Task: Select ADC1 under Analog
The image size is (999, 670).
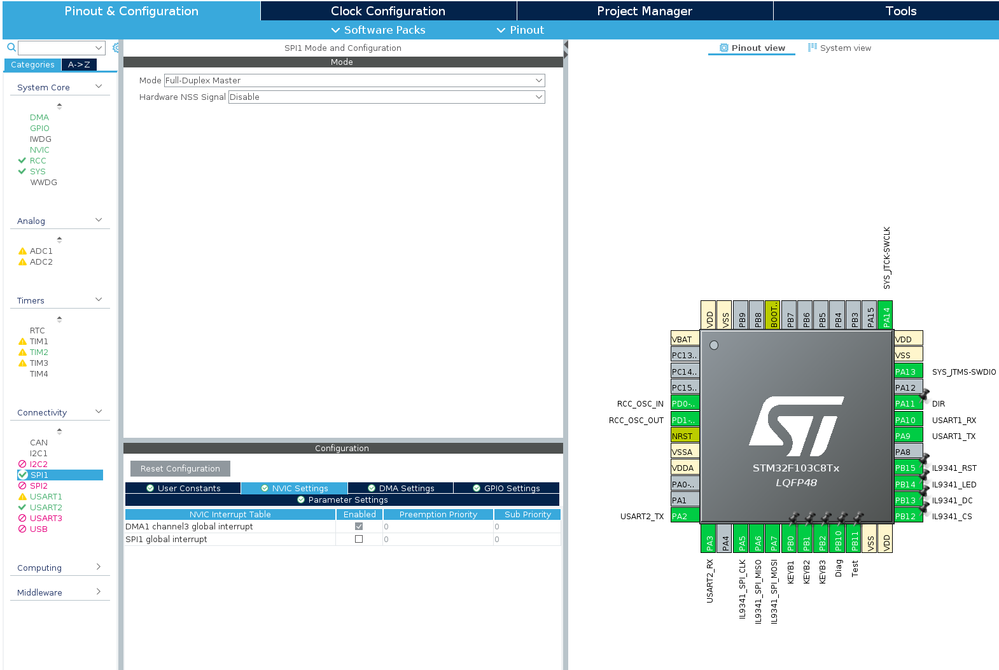Action: (x=41, y=251)
